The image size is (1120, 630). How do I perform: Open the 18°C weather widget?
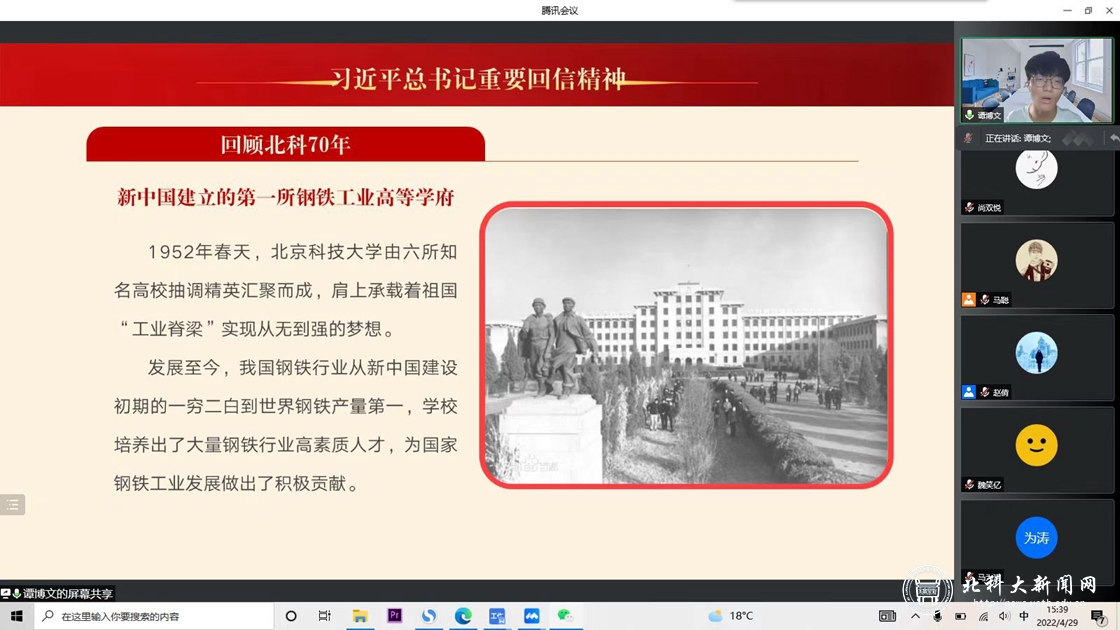point(731,616)
